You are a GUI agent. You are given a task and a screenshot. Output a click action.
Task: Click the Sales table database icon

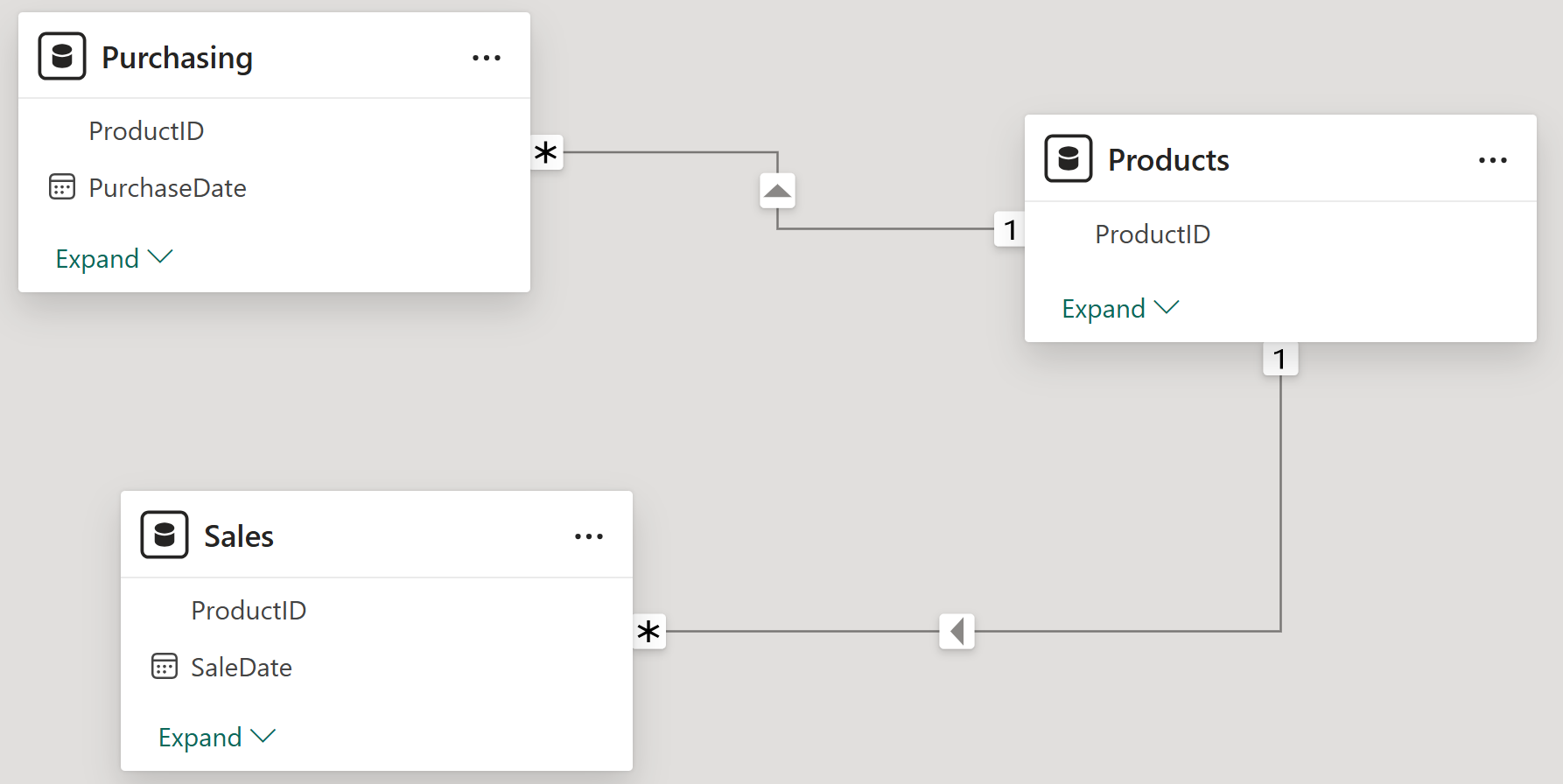165,535
